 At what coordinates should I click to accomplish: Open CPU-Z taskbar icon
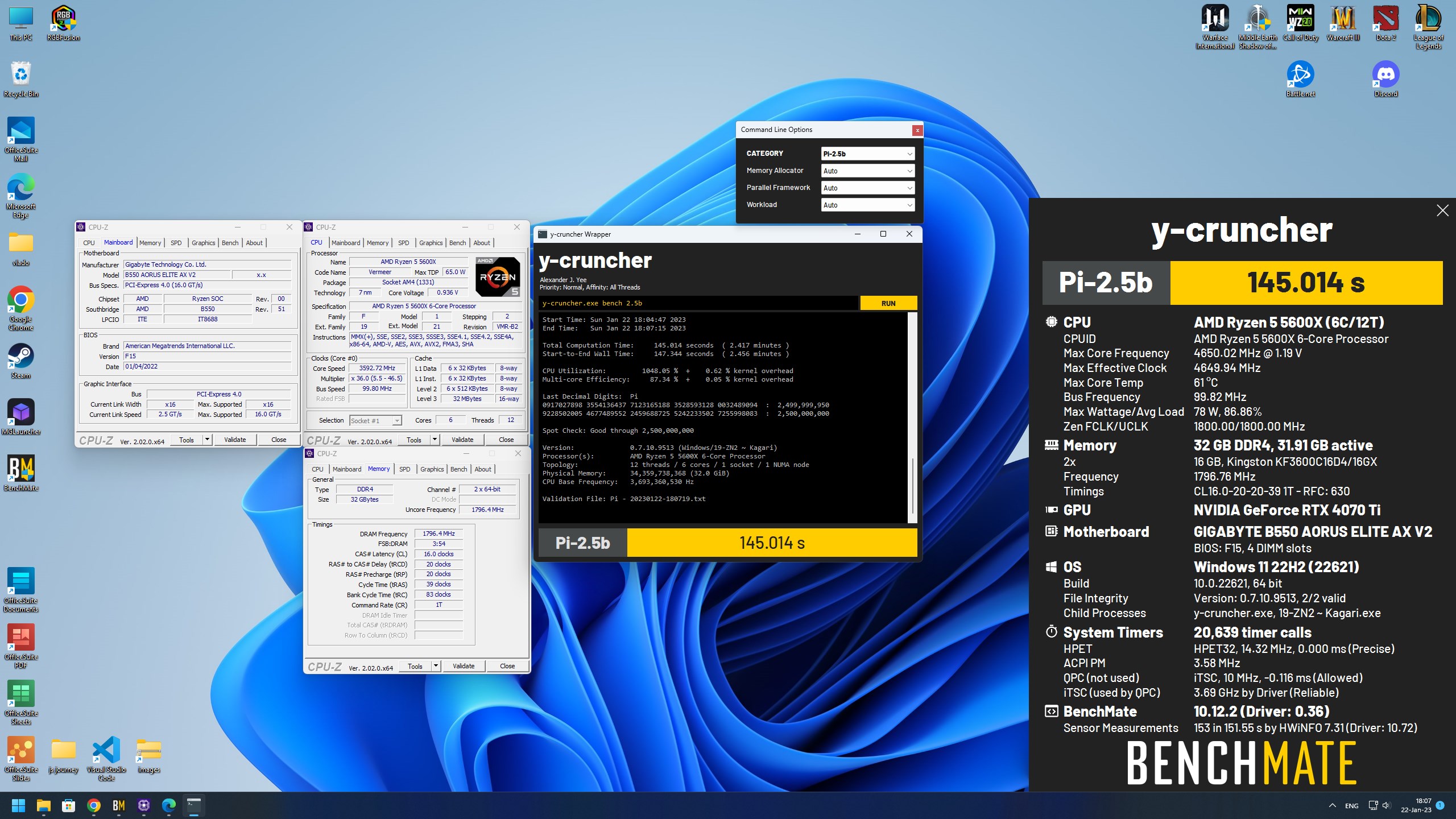pyautogui.click(x=144, y=805)
